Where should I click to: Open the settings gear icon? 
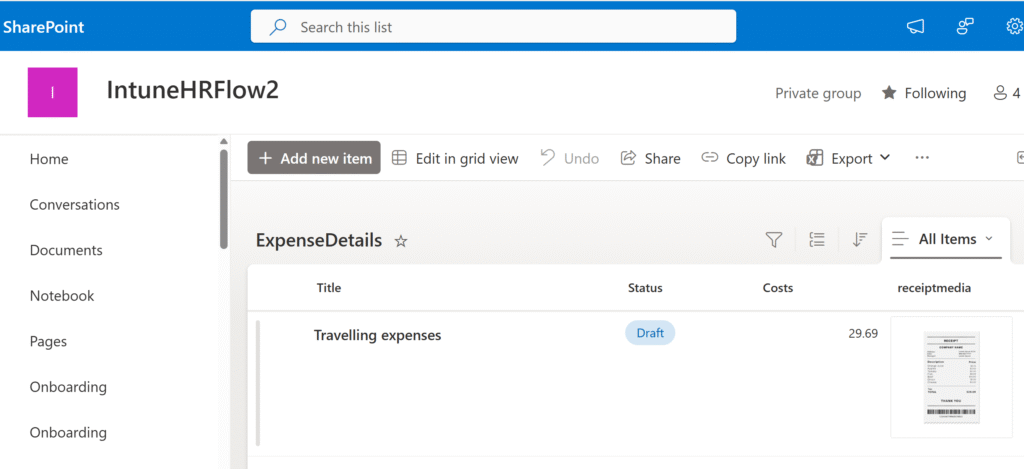[x=1014, y=27]
